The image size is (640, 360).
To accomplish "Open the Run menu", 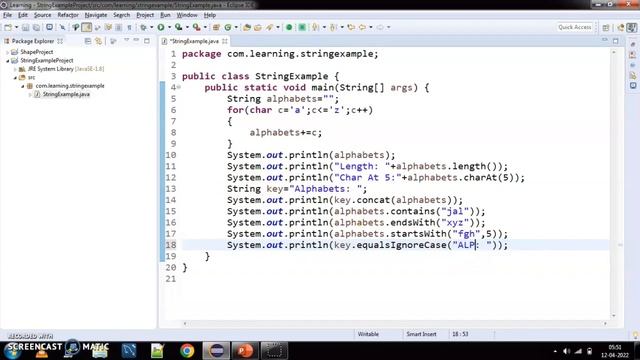I will 165,15.
